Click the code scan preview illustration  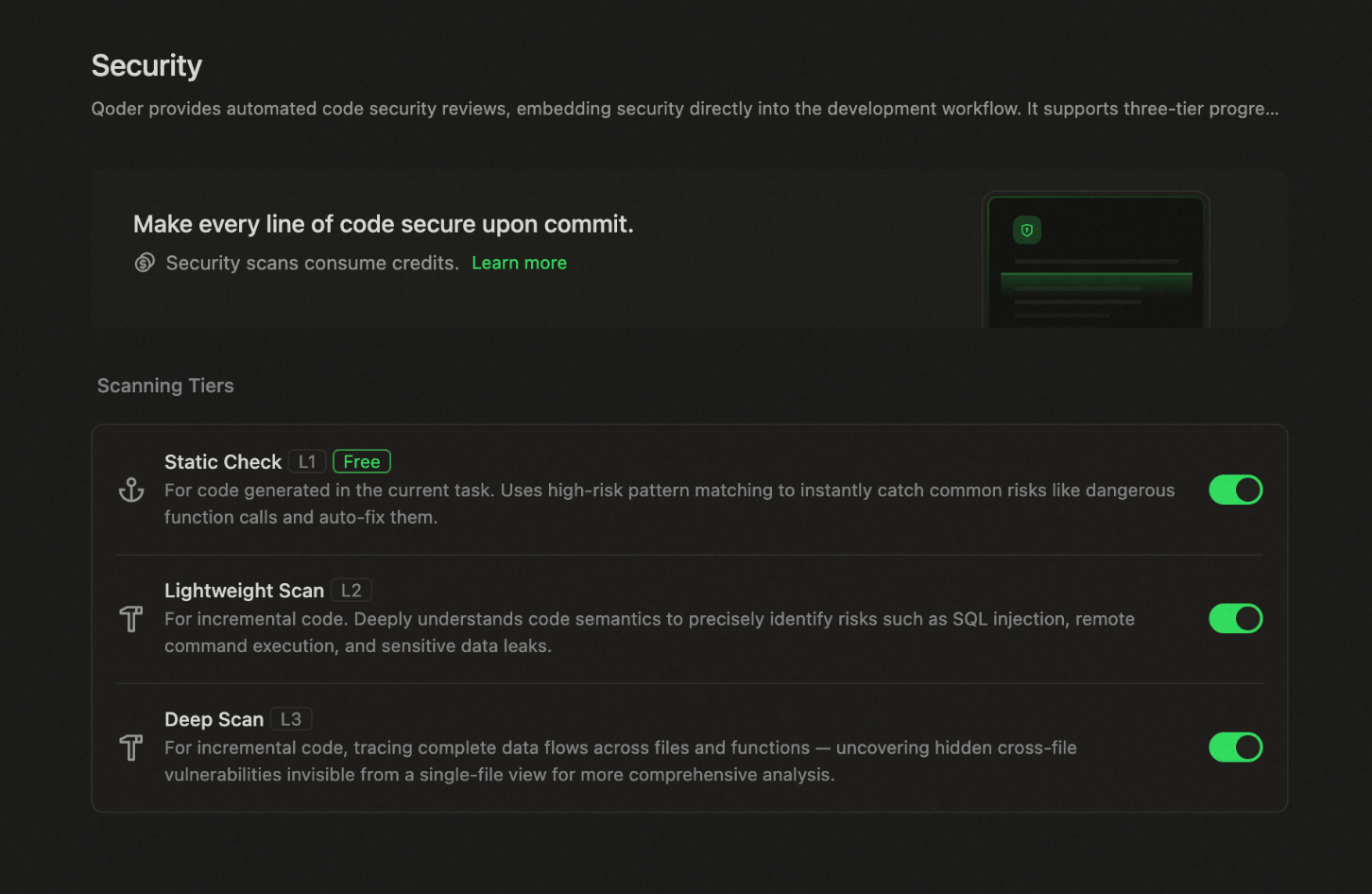tap(1096, 260)
